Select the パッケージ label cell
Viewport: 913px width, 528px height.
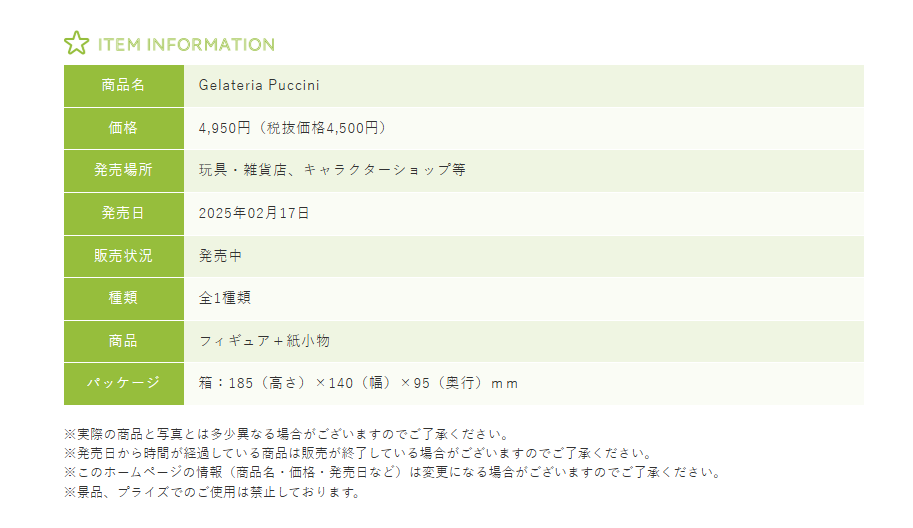tap(124, 383)
